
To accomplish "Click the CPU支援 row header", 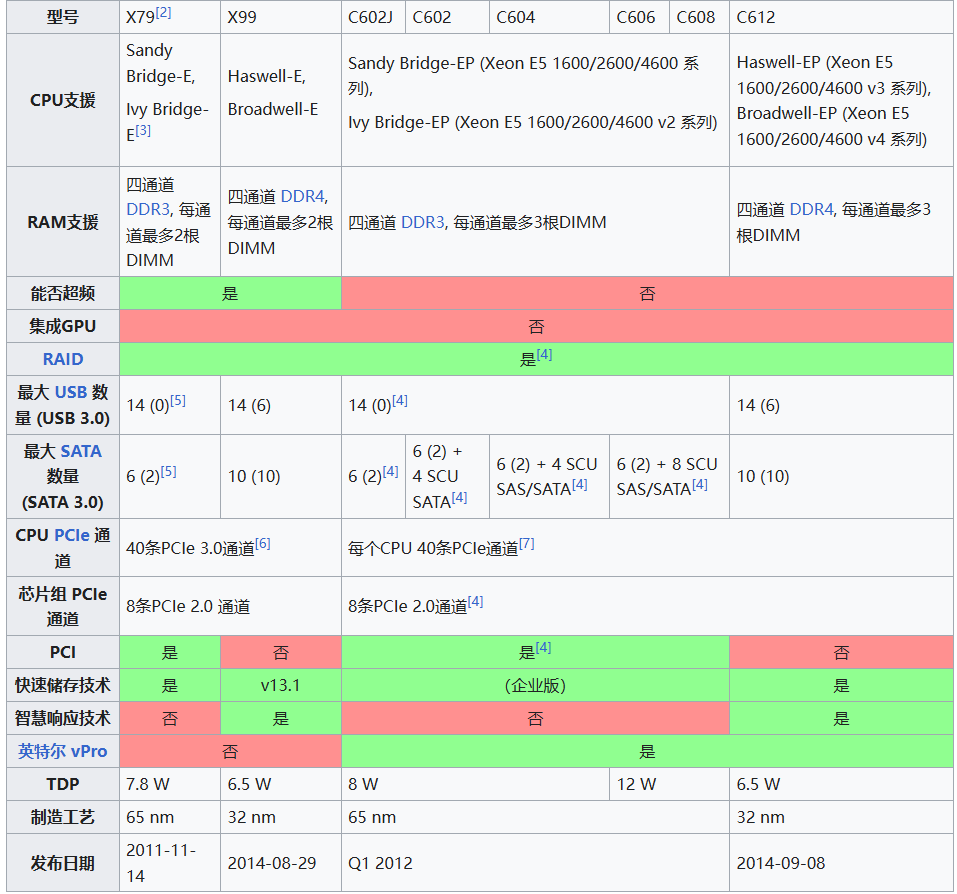I will (x=63, y=100).
